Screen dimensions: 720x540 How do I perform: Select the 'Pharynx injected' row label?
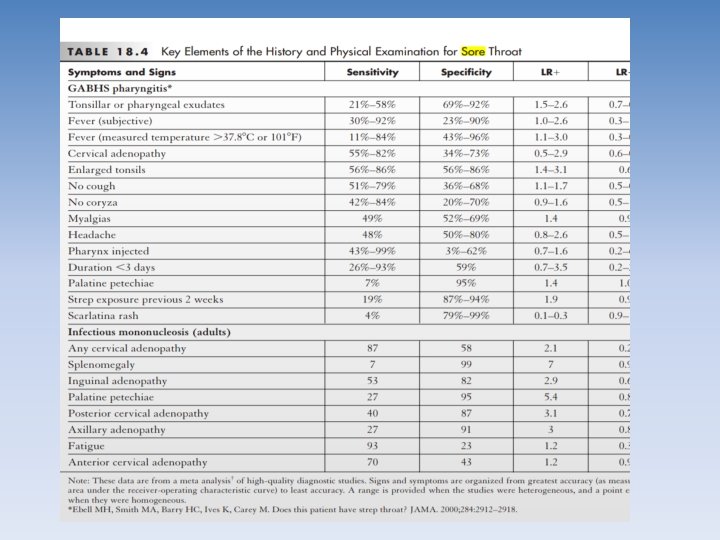pos(109,251)
